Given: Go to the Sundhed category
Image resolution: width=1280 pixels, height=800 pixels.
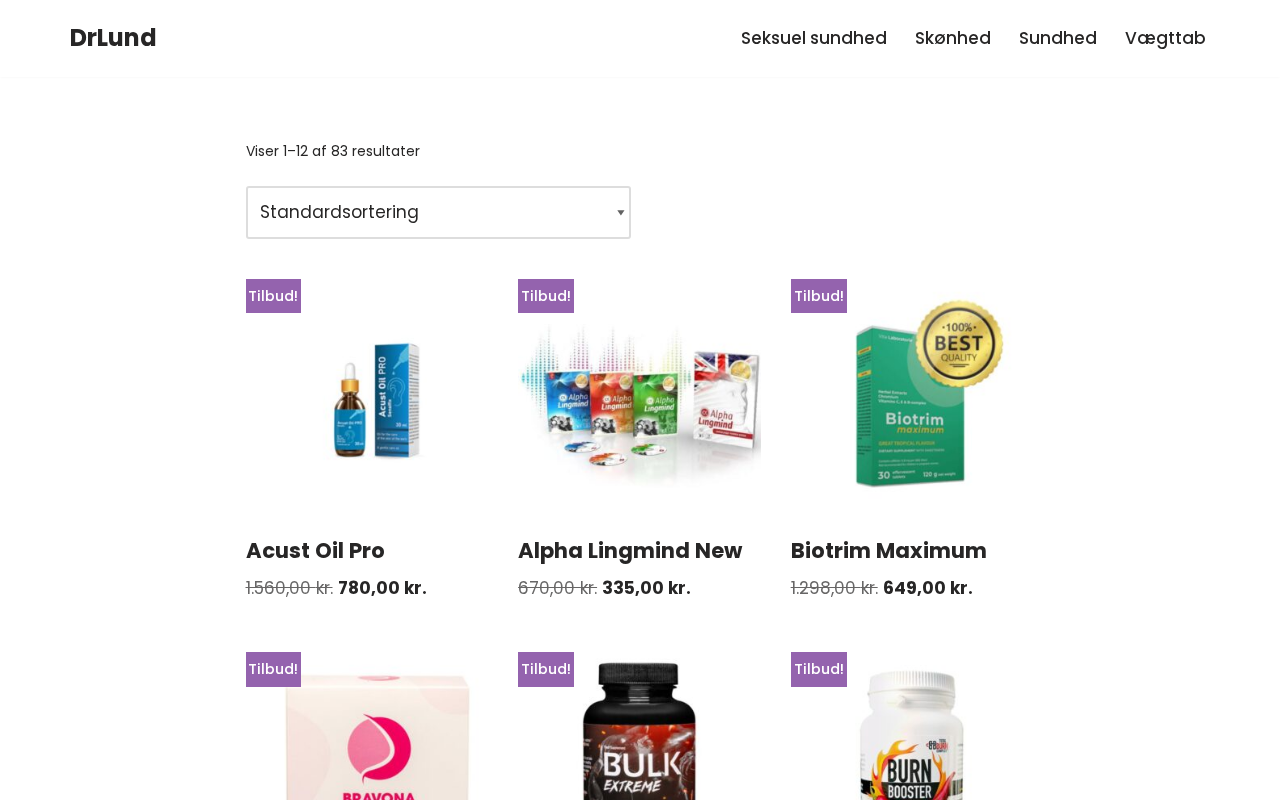Looking at the screenshot, I should point(1058,38).
